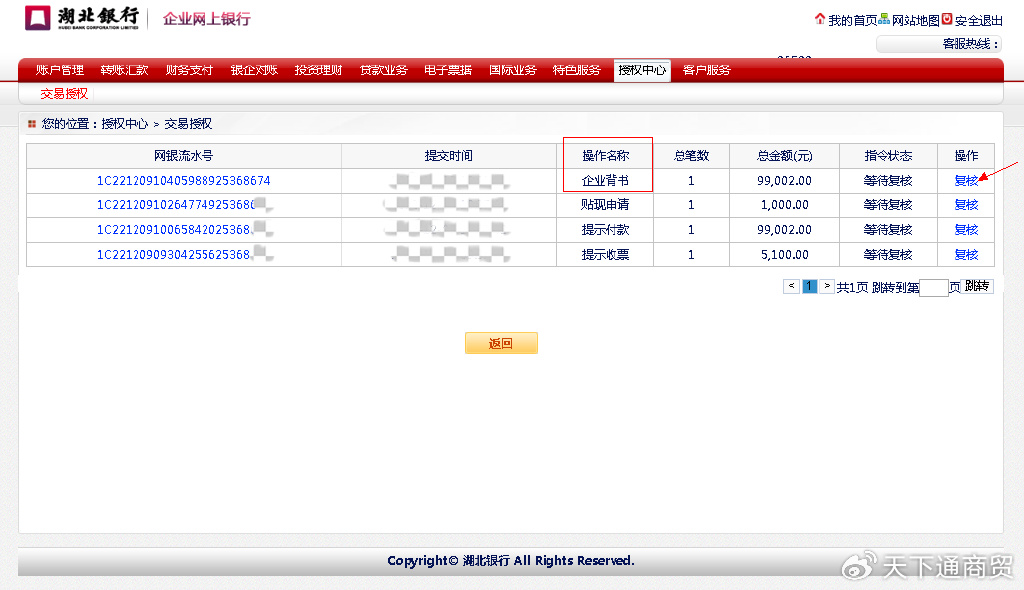
Task: Select page 1 in pagination
Action: click(x=809, y=286)
